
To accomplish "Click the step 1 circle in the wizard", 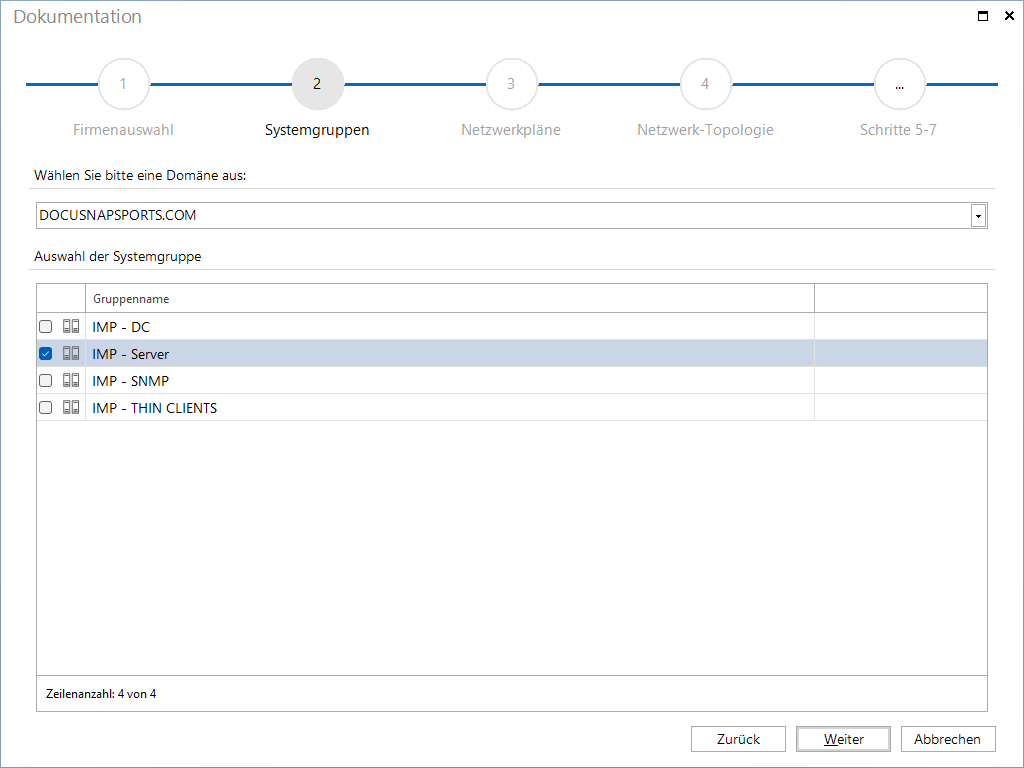I will [123, 84].
